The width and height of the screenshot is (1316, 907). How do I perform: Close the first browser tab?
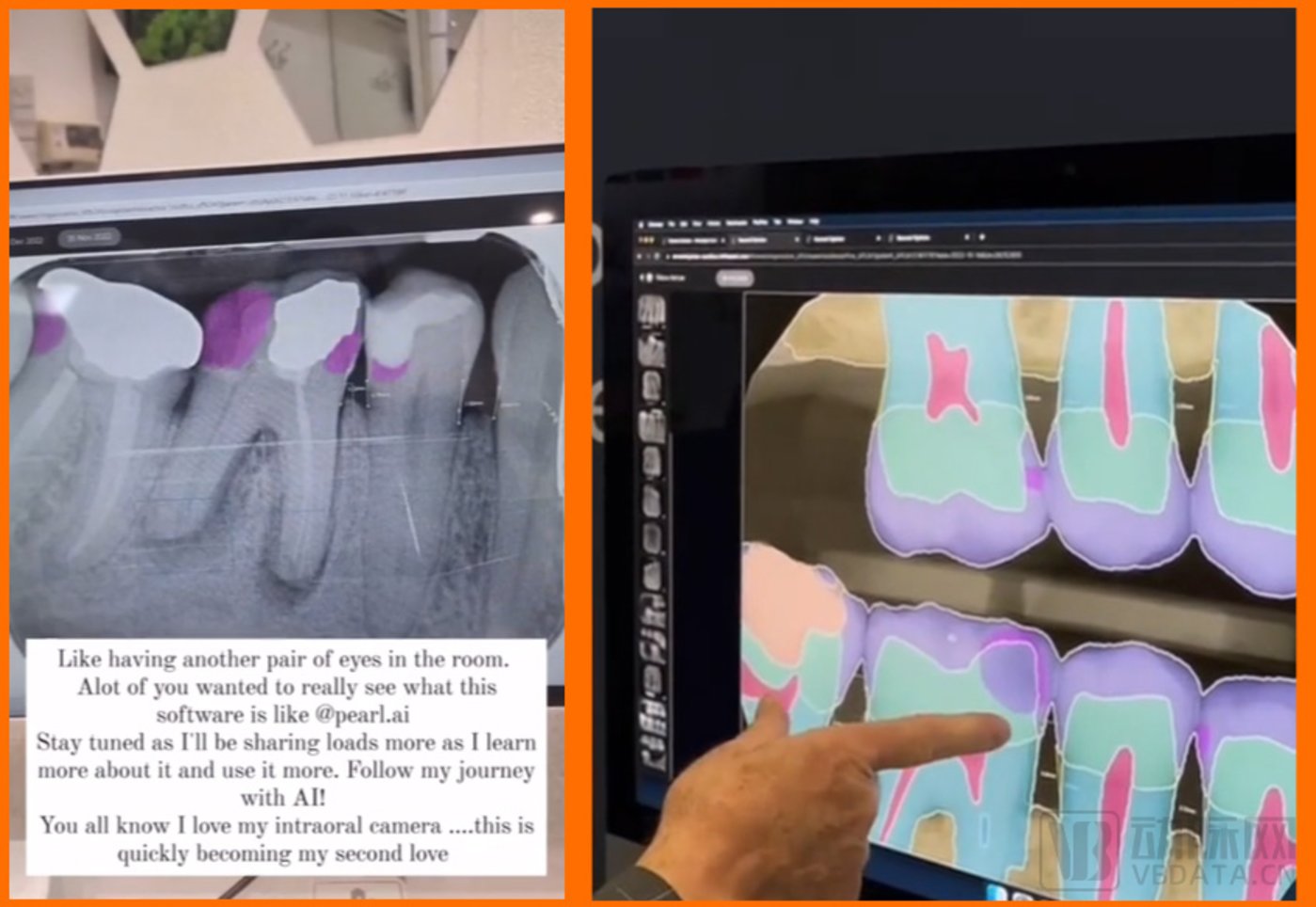point(722,240)
